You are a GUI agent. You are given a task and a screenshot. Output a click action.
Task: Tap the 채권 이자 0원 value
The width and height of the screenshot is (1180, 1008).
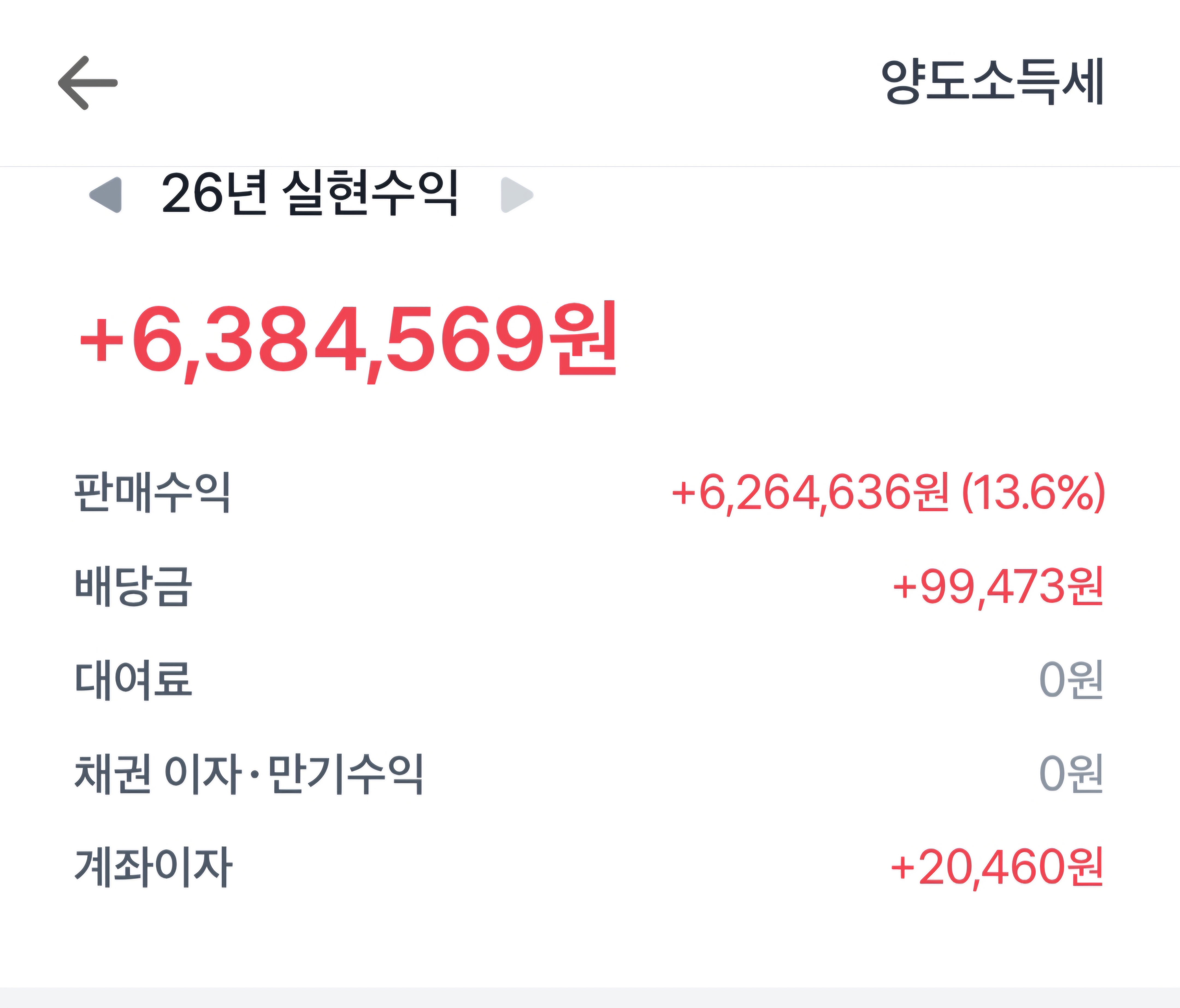tap(1071, 774)
